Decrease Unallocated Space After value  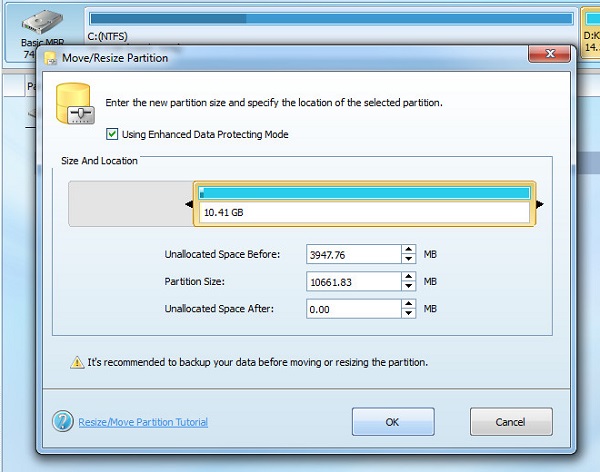click(408, 313)
